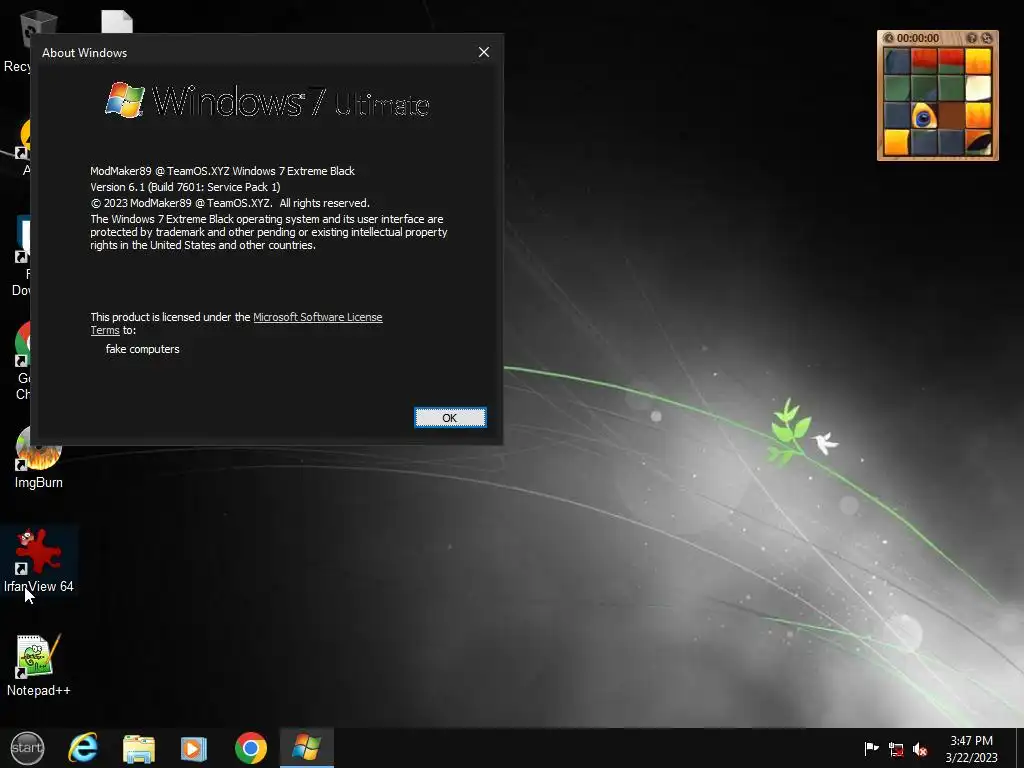
Task: Click the About Windows title text
Action: point(84,53)
